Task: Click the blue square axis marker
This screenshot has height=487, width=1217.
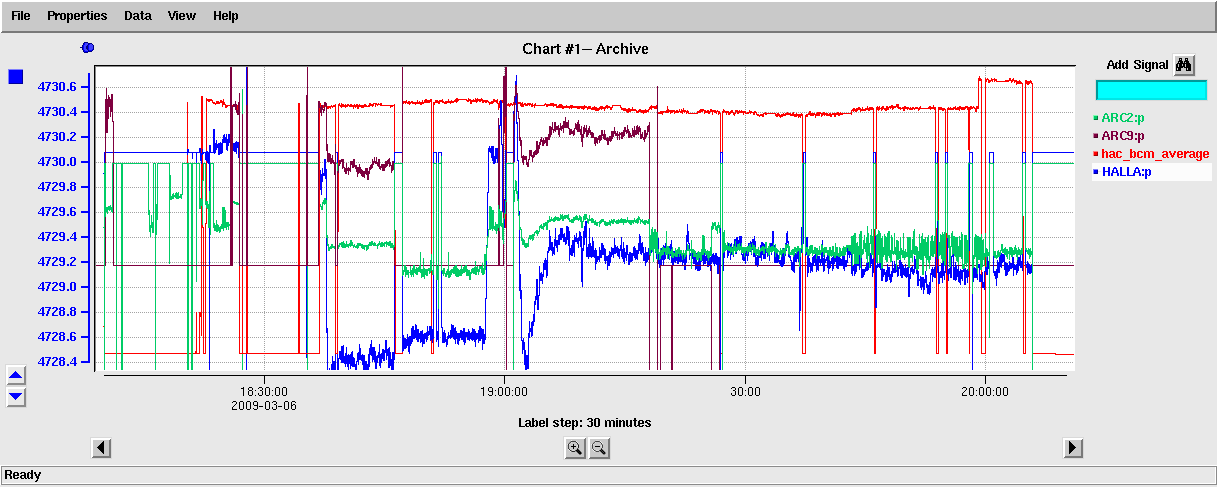Action: coord(16,77)
